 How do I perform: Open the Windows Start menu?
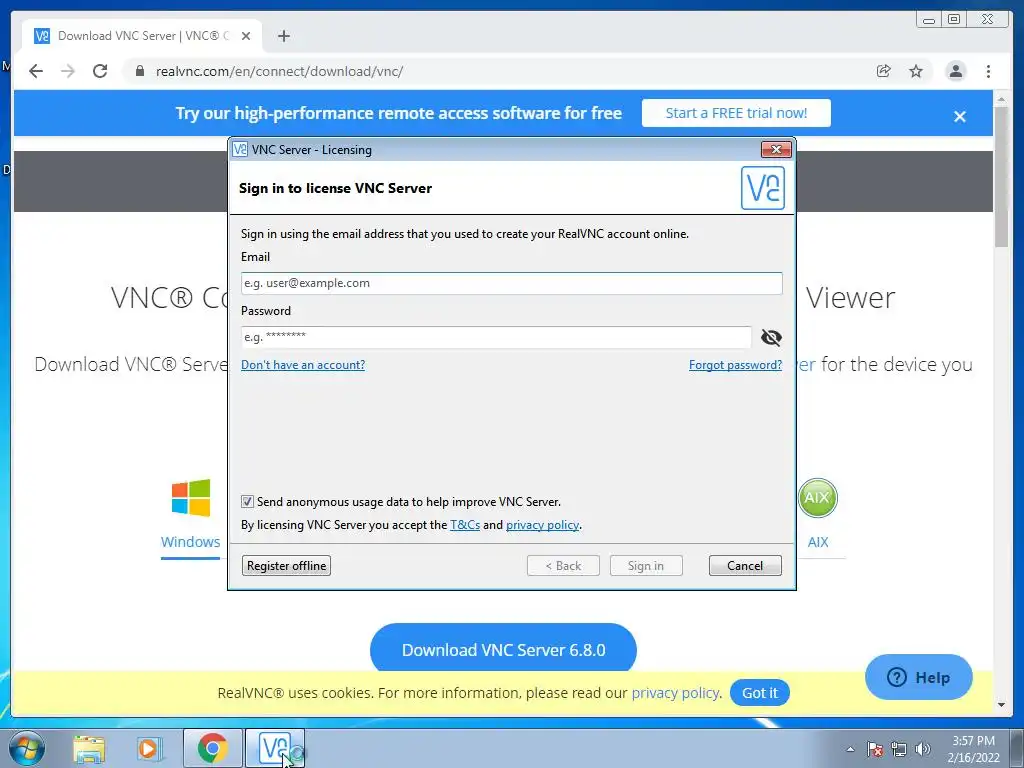pyautogui.click(x=27, y=748)
